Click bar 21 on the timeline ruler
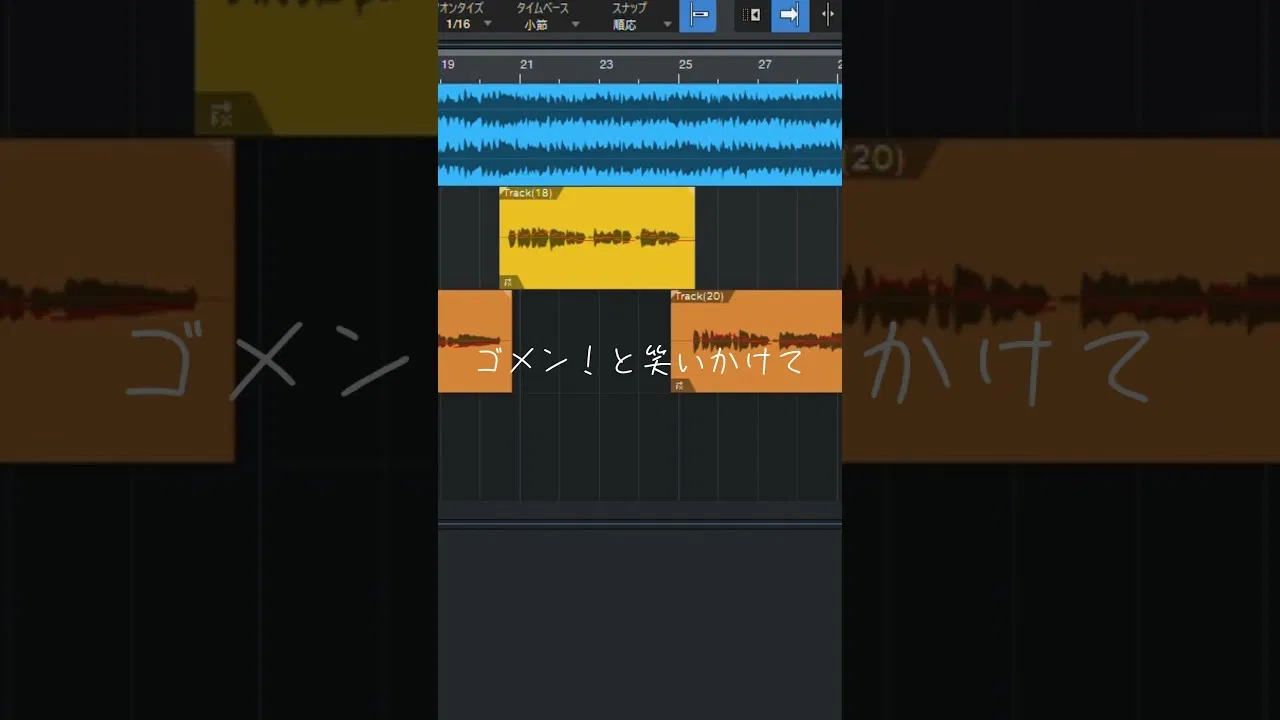Viewport: 1280px width, 720px height. [526, 64]
